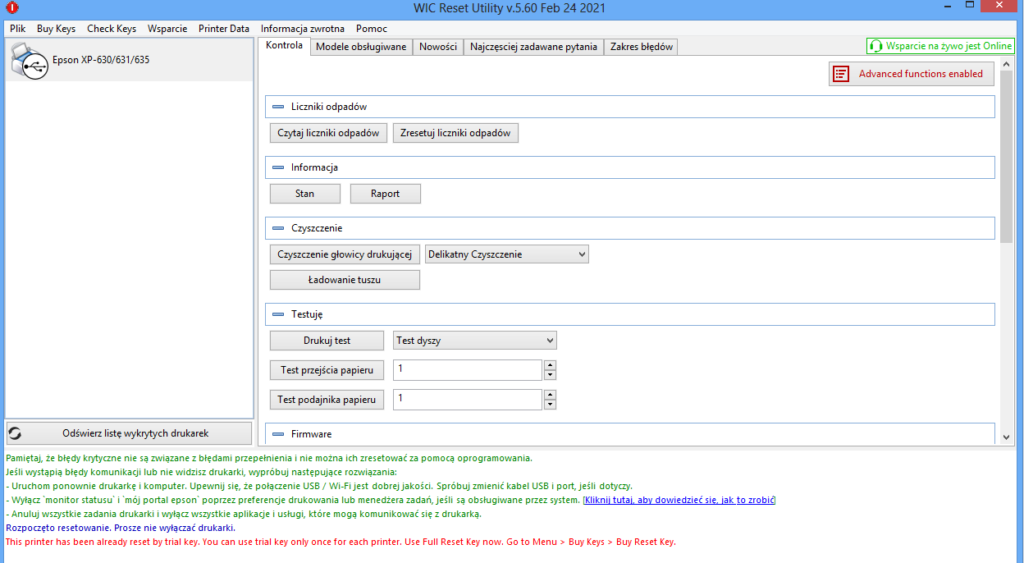The height and width of the screenshot is (563, 1024).
Task: Switch to the Nowości tab
Action: (x=438, y=46)
